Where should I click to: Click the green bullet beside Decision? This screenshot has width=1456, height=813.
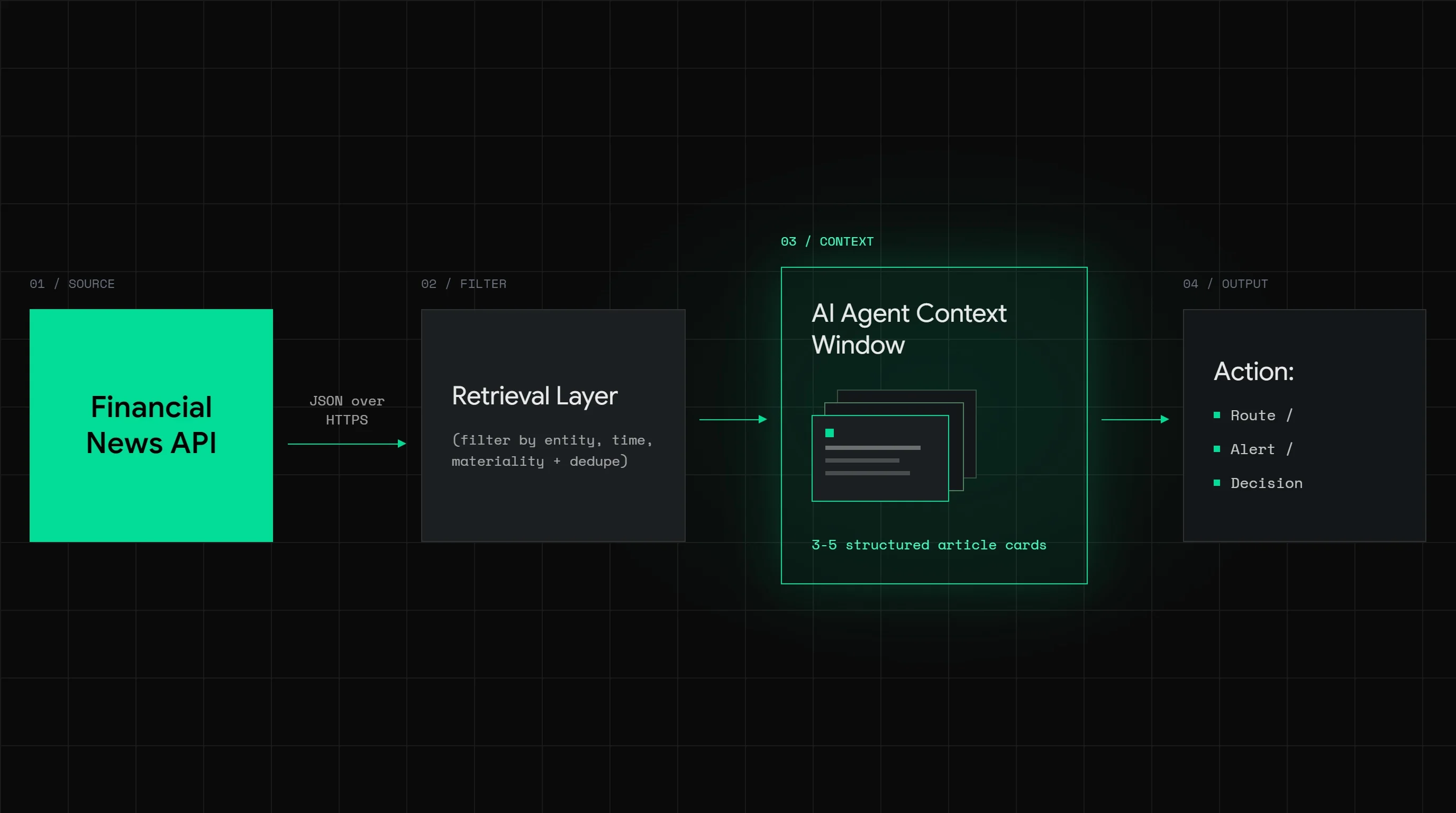pyautogui.click(x=1216, y=483)
